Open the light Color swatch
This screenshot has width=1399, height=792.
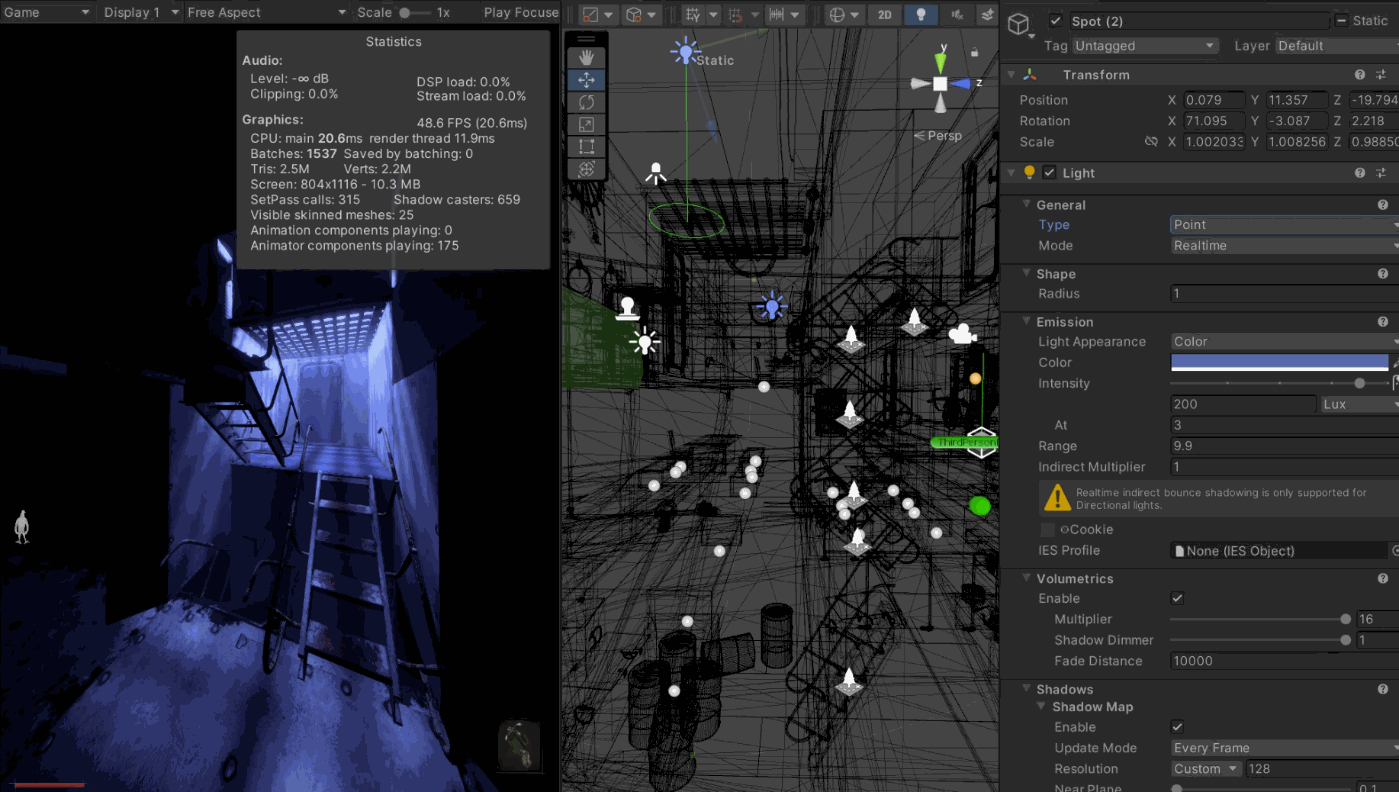(1279, 362)
